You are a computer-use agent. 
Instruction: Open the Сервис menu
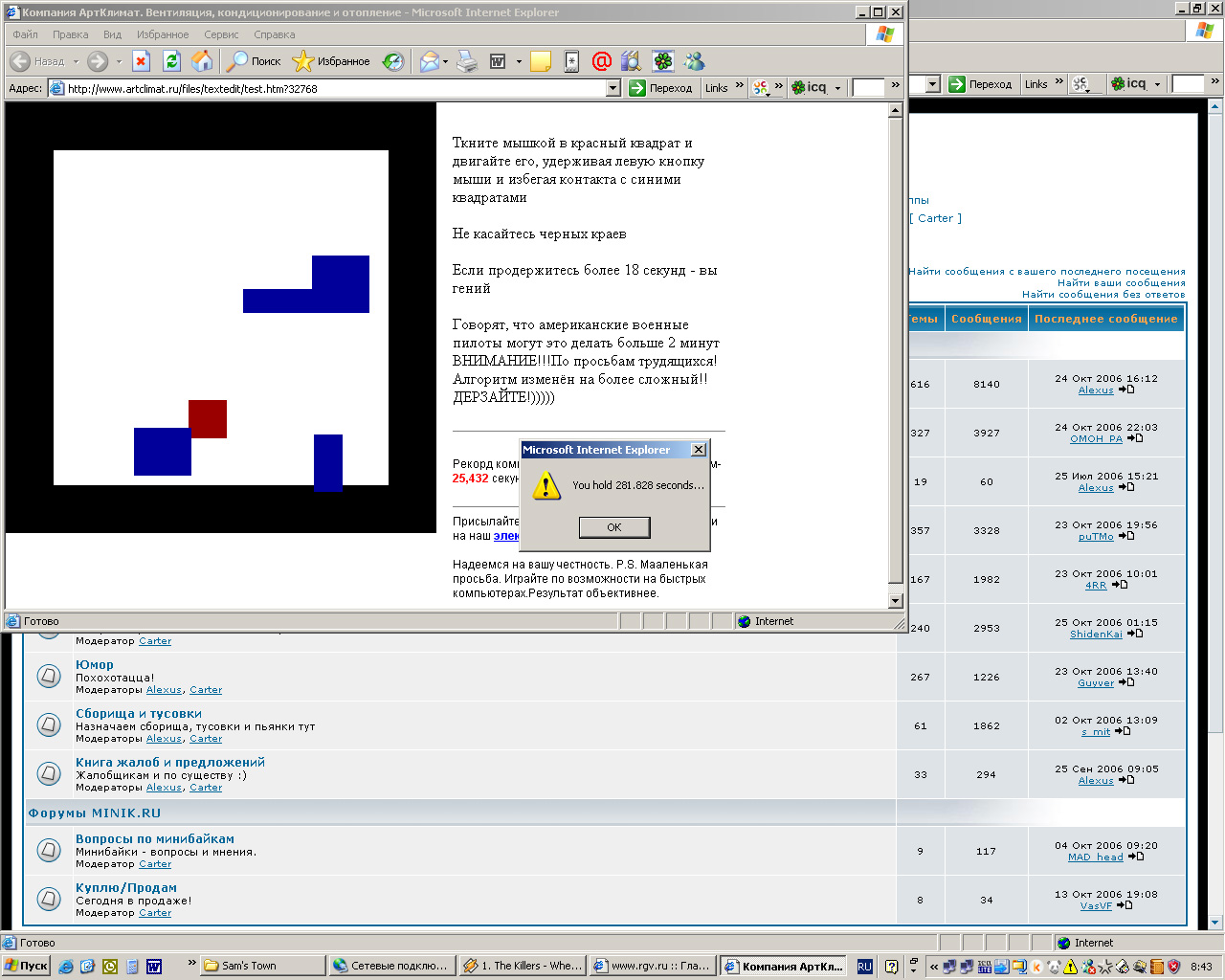(221, 34)
